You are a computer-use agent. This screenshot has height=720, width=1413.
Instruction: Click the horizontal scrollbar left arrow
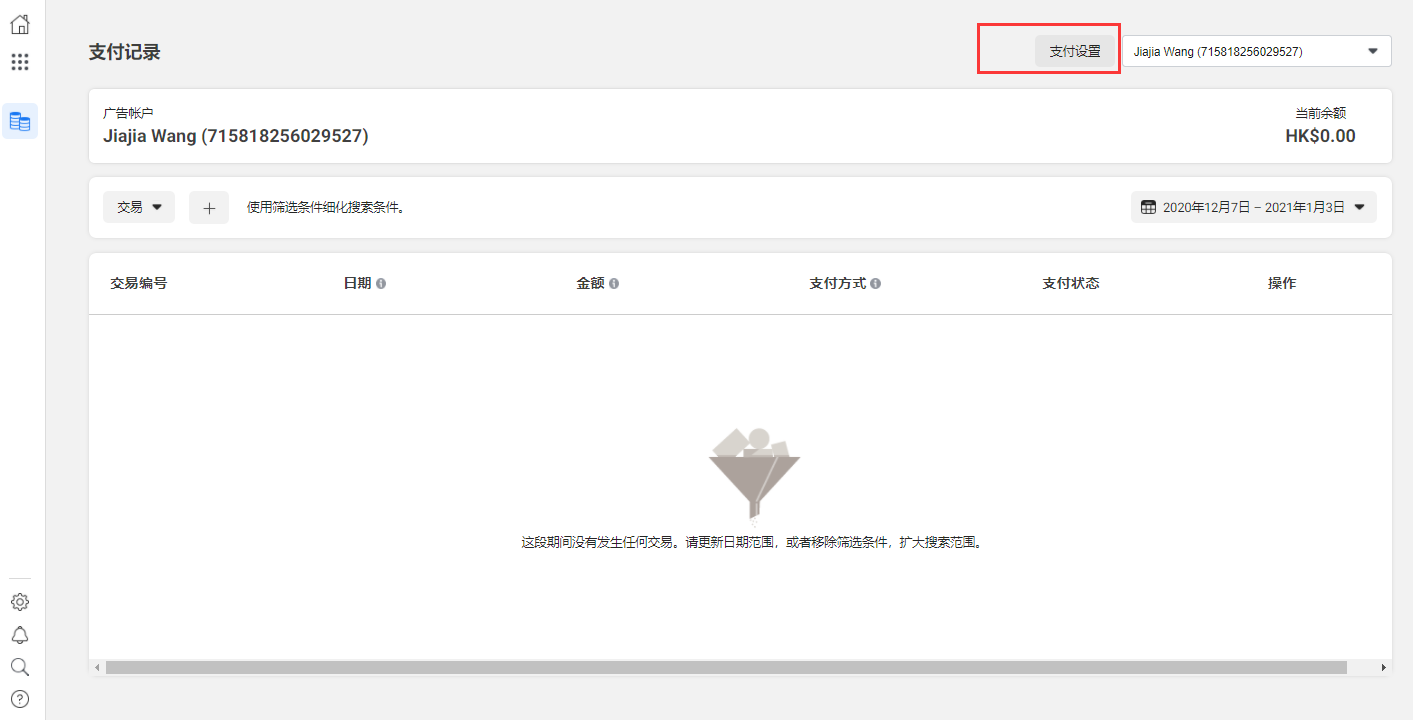point(97,667)
